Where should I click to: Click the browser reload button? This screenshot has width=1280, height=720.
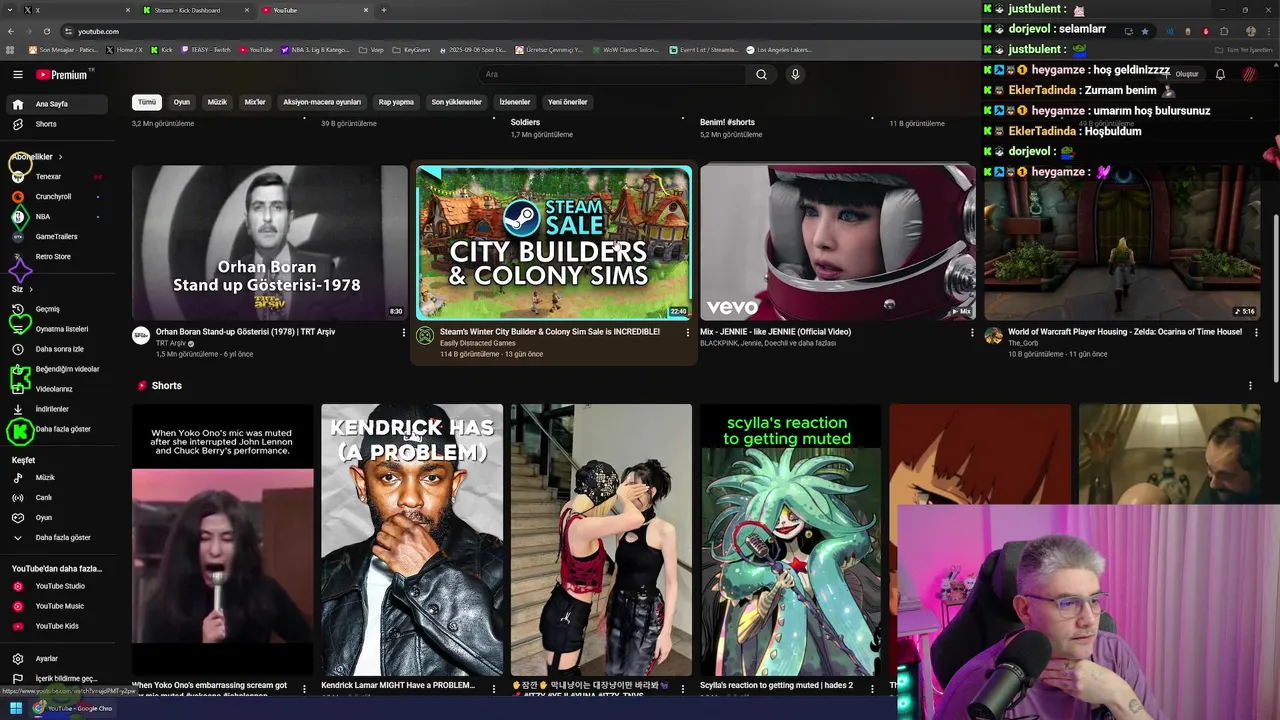47,31
